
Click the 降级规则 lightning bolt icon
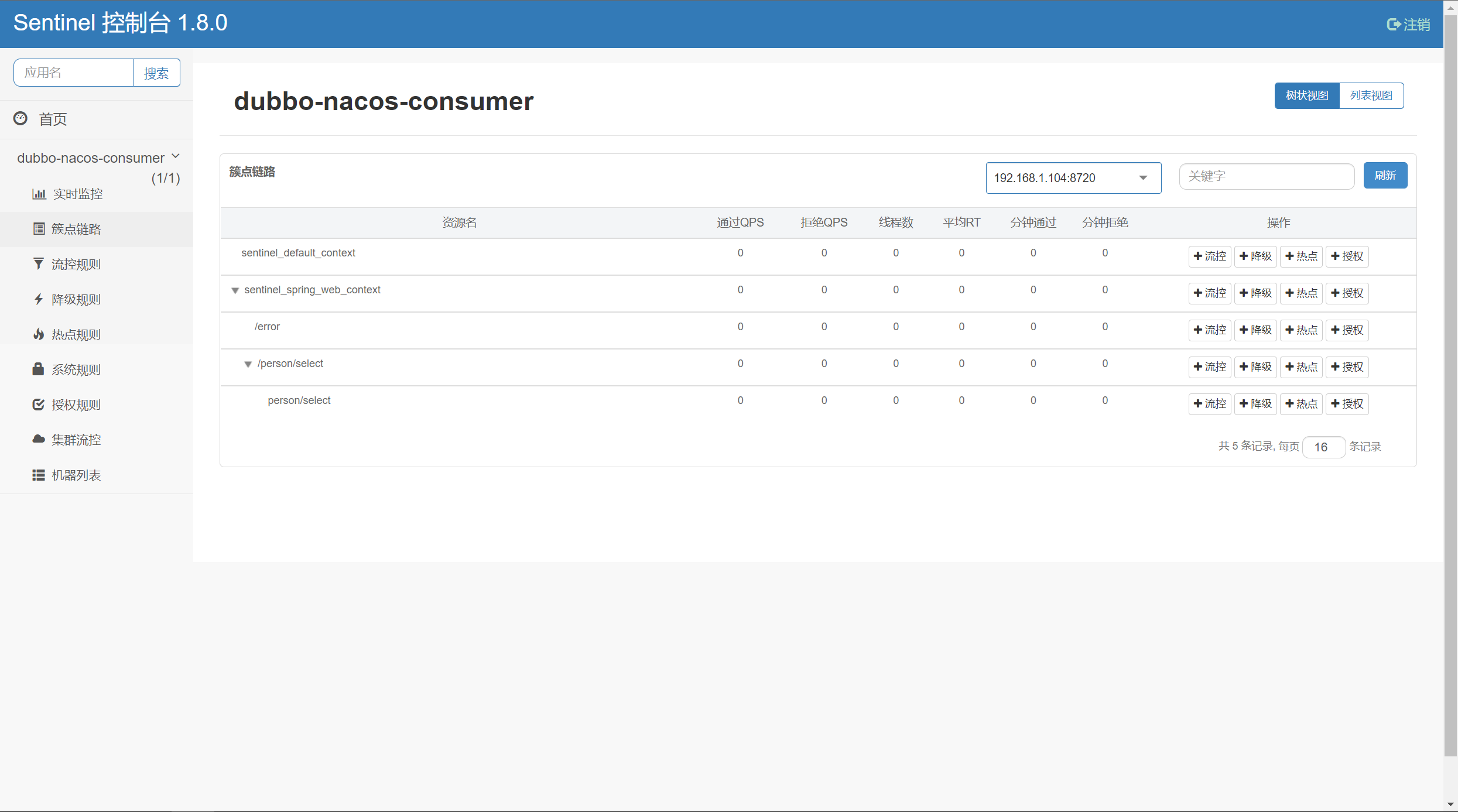tap(39, 299)
